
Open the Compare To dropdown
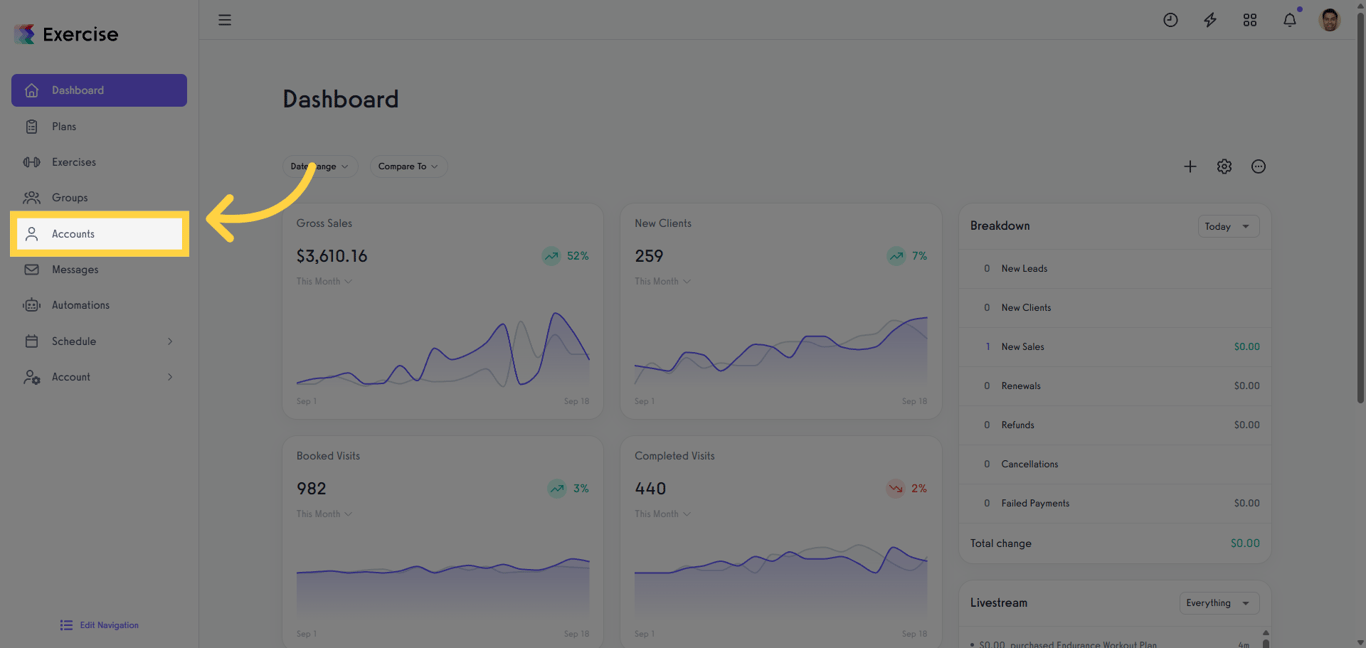(408, 167)
